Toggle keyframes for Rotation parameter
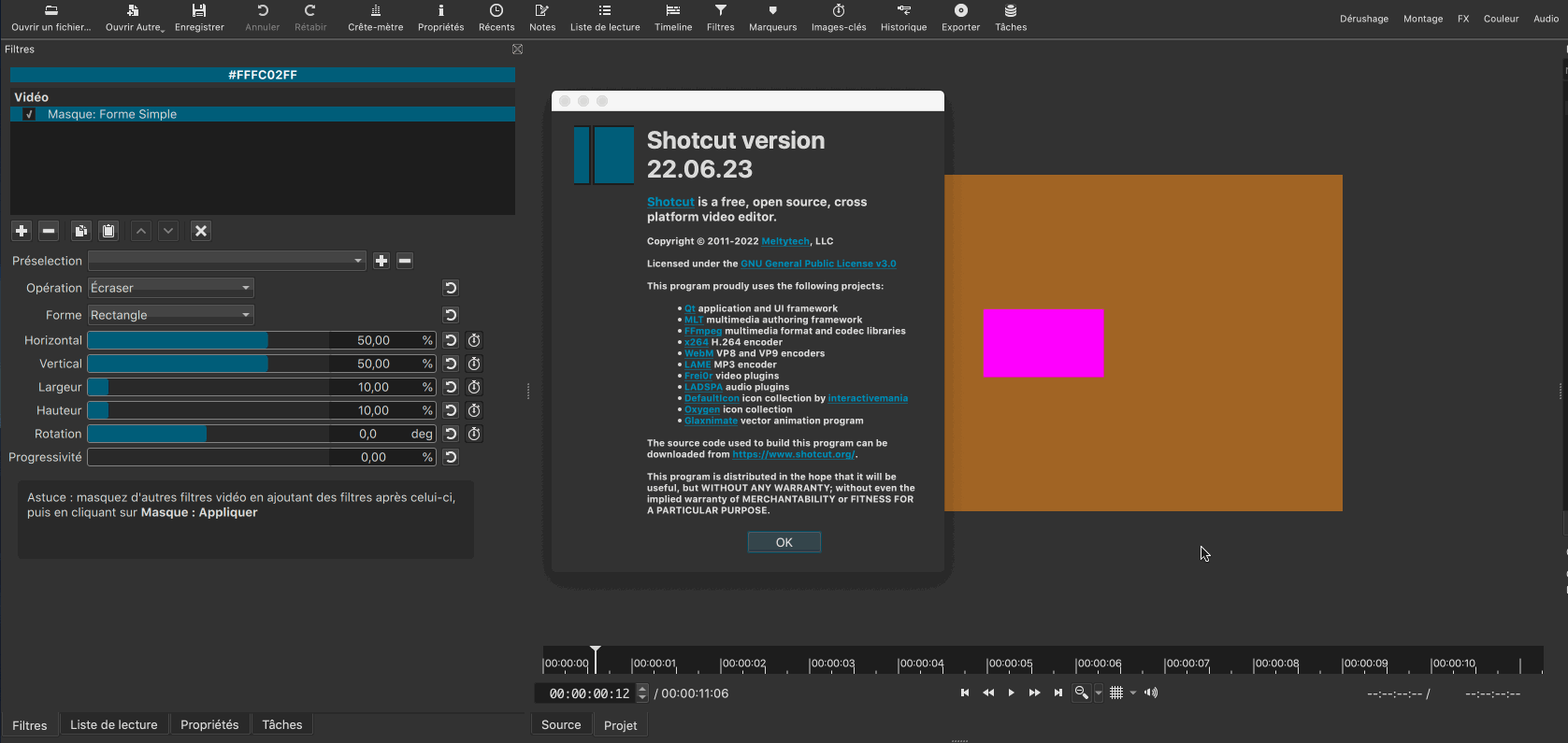 tap(474, 434)
